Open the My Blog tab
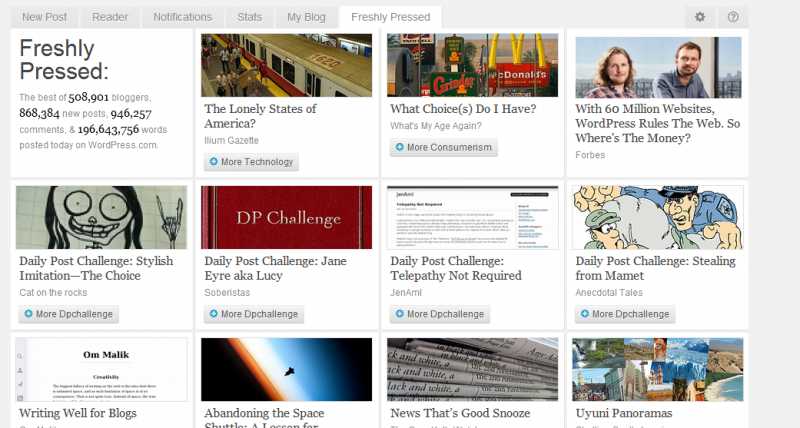Screen dimensions: 800x428 pos(306,17)
